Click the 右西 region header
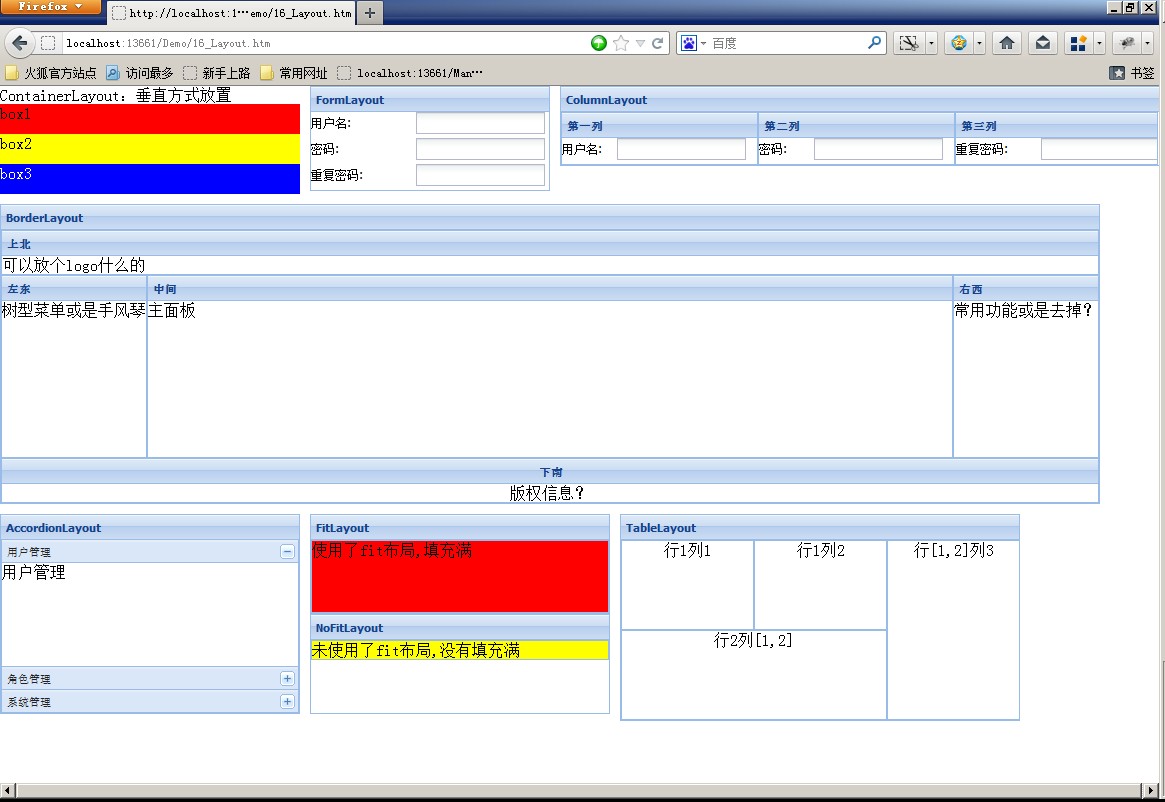 [1026, 288]
